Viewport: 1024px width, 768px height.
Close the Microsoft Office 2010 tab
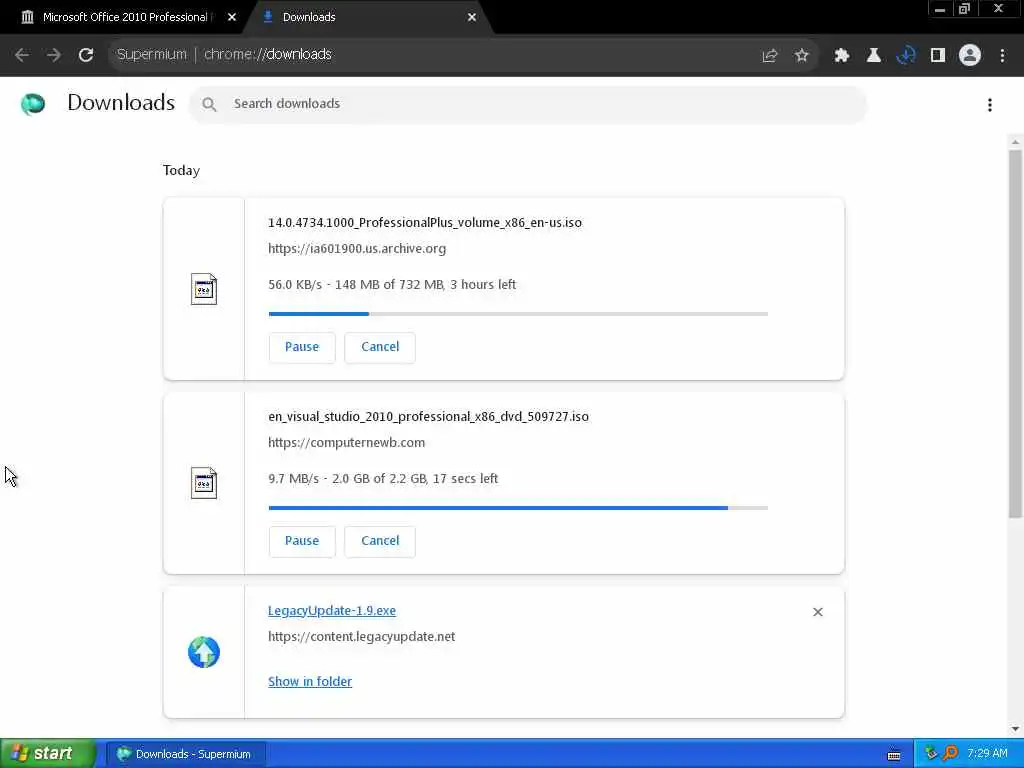pos(232,18)
